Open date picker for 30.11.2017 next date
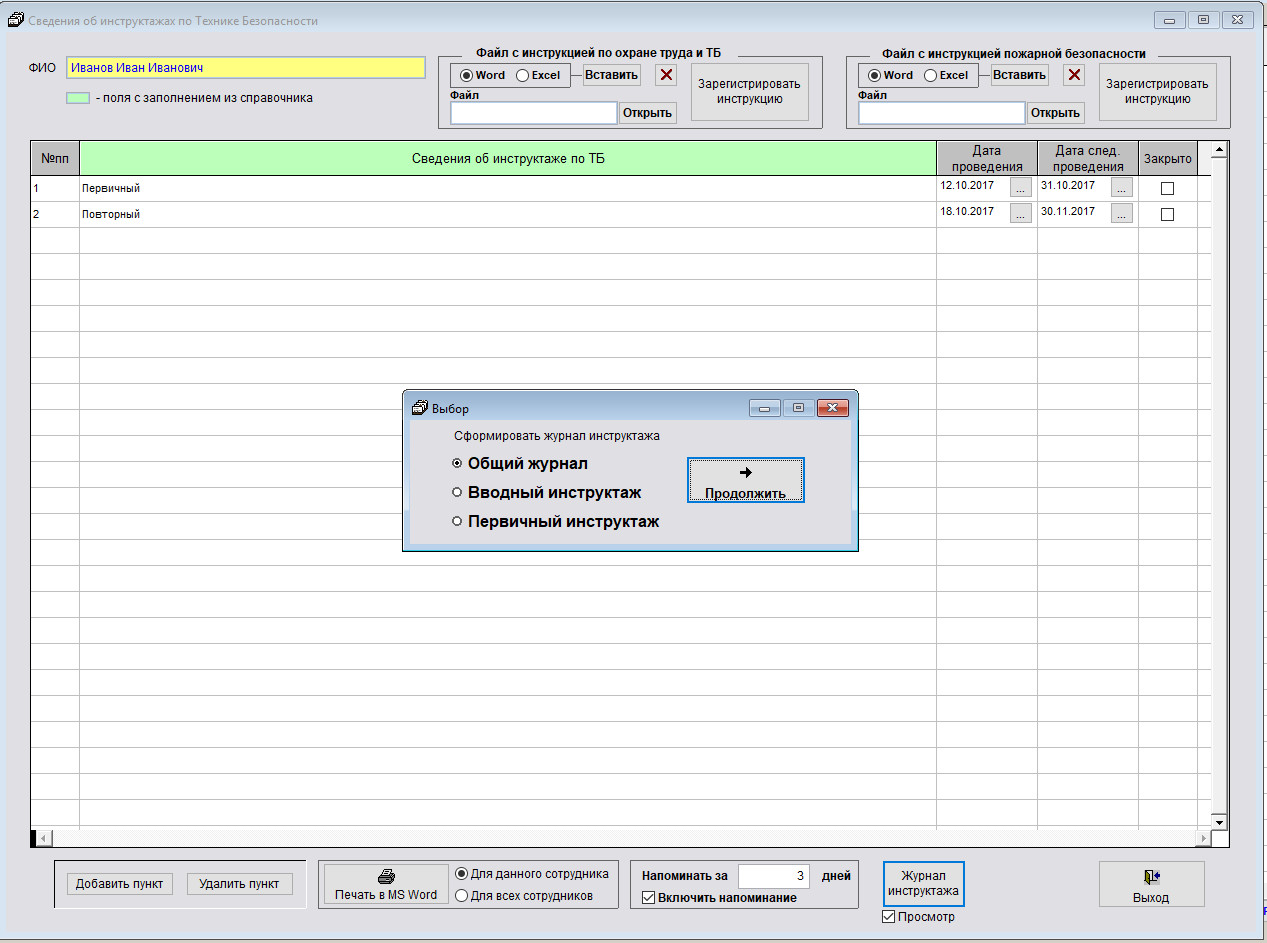 (1121, 213)
